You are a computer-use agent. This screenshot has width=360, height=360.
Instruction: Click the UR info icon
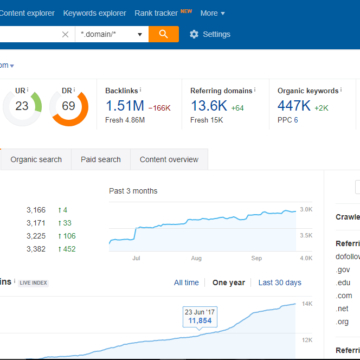pos(28,90)
